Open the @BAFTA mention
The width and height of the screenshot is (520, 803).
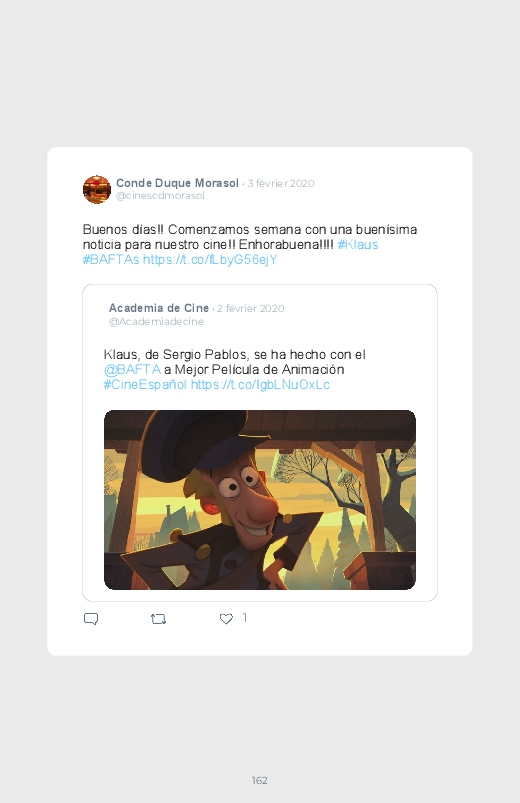pyautogui.click(x=132, y=369)
